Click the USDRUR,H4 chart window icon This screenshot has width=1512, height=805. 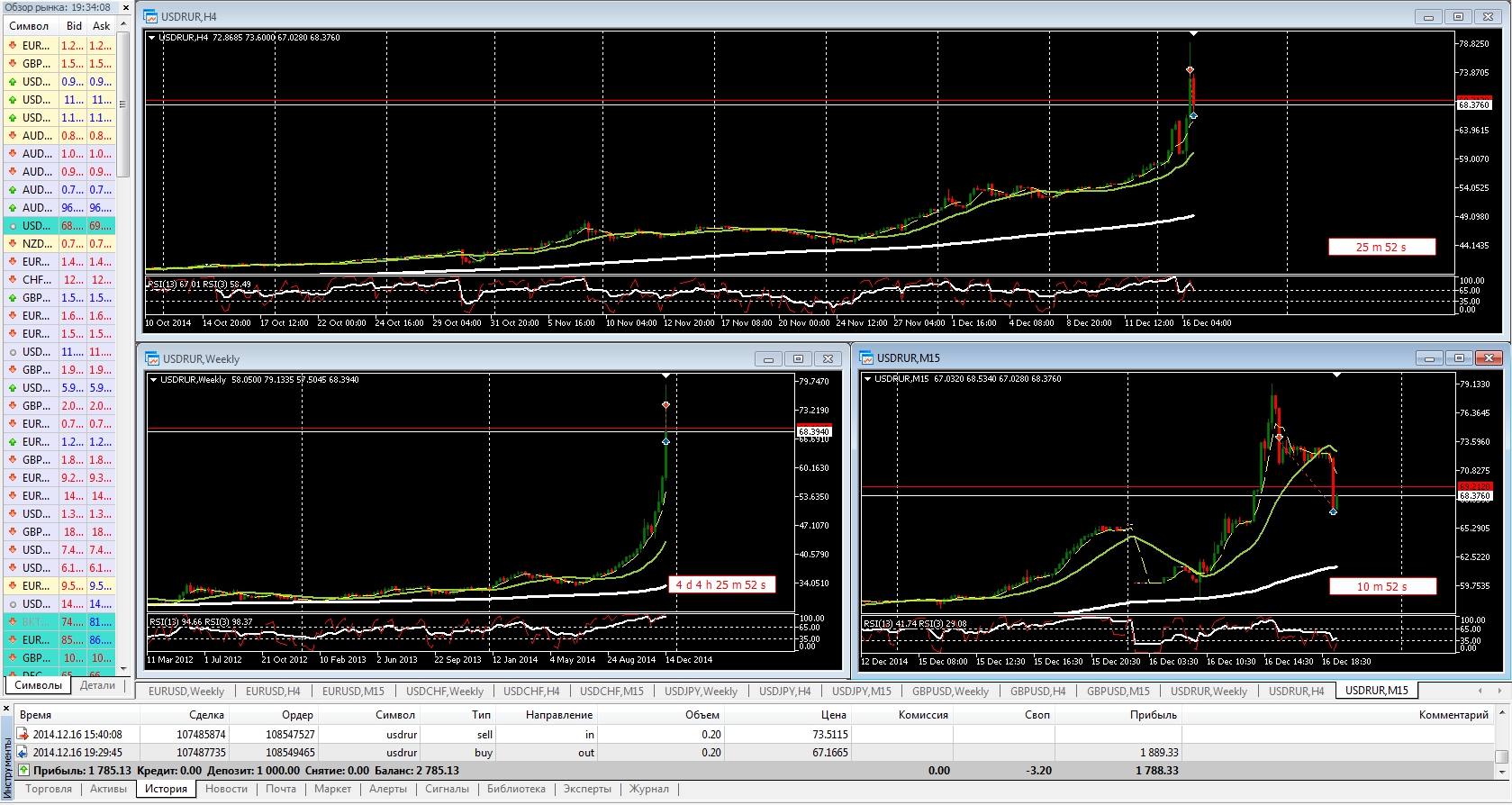coord(151,16)
